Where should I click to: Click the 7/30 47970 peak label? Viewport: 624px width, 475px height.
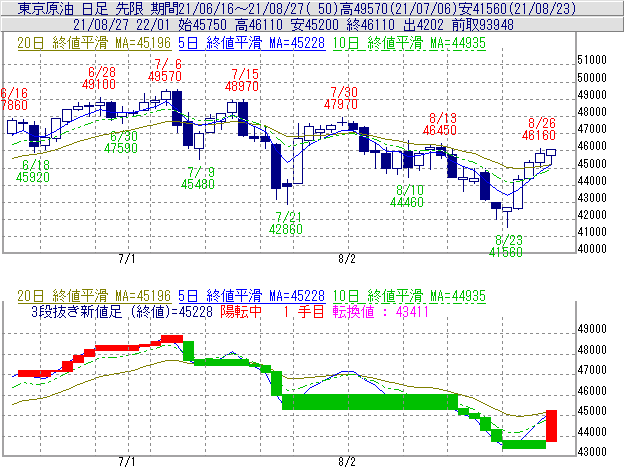(341, 98)
